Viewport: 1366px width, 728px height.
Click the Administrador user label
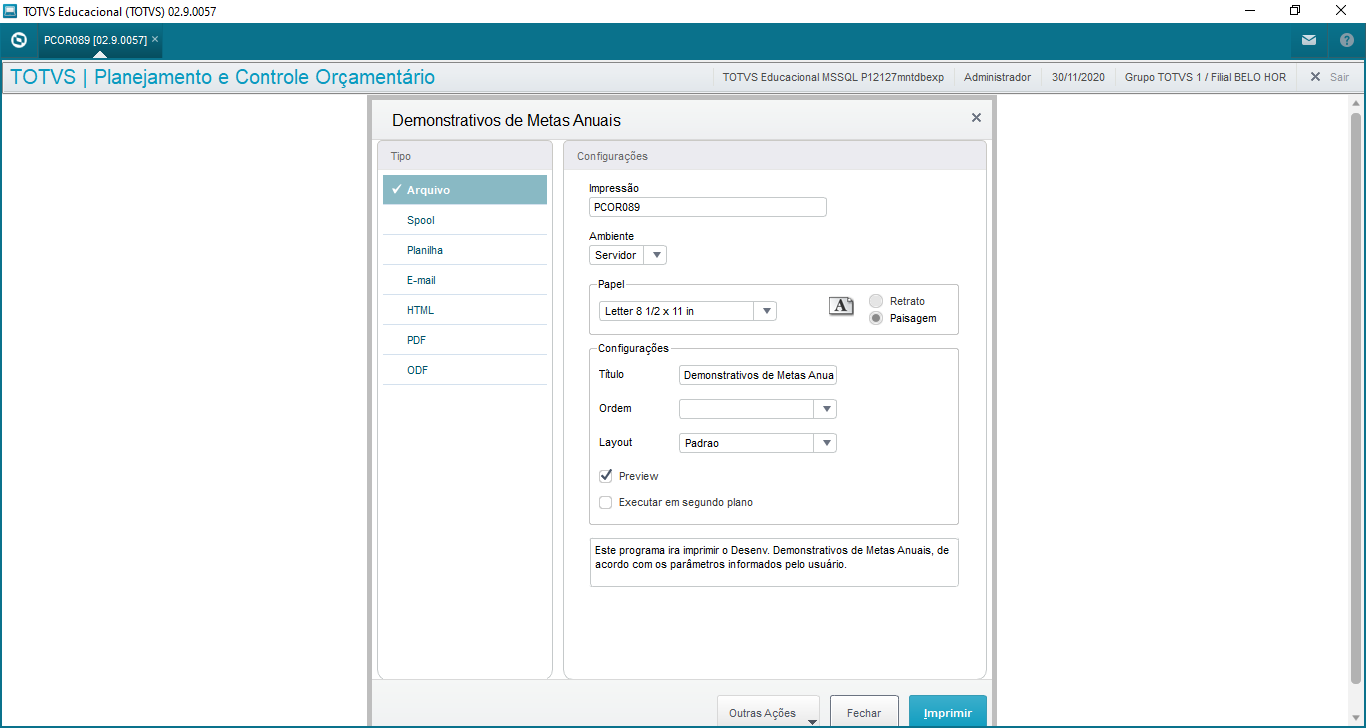click(997, 77)
